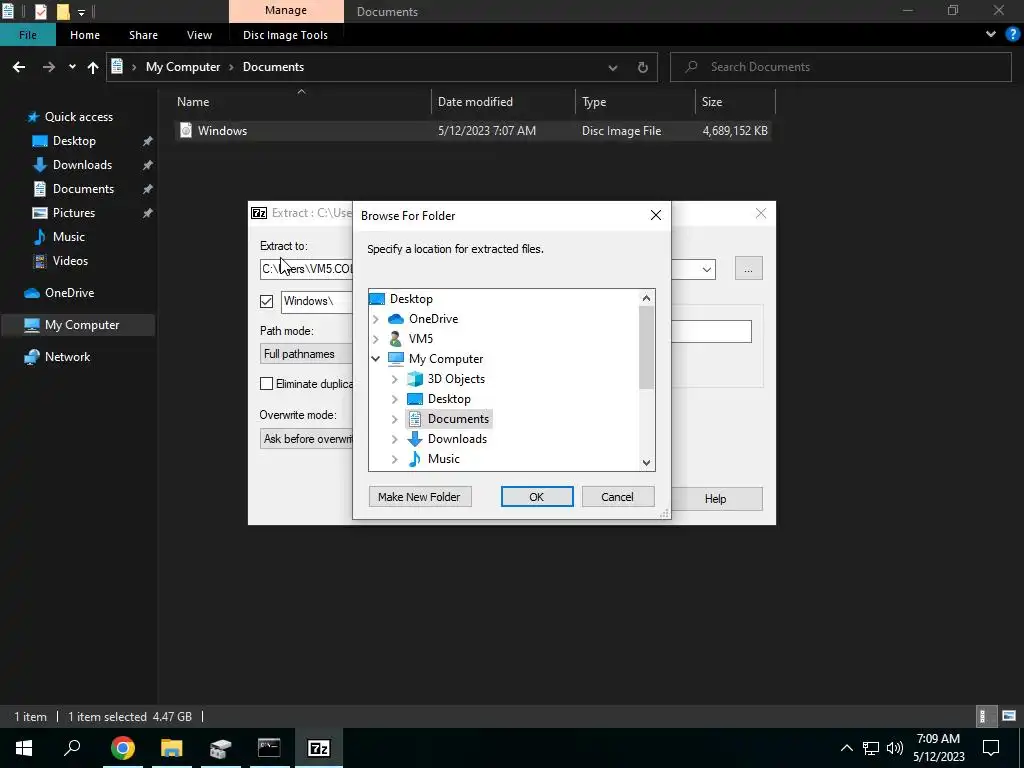Click Make New Folder button
This screenshot has width=1024, height=768.
click(x=419, y=497)
